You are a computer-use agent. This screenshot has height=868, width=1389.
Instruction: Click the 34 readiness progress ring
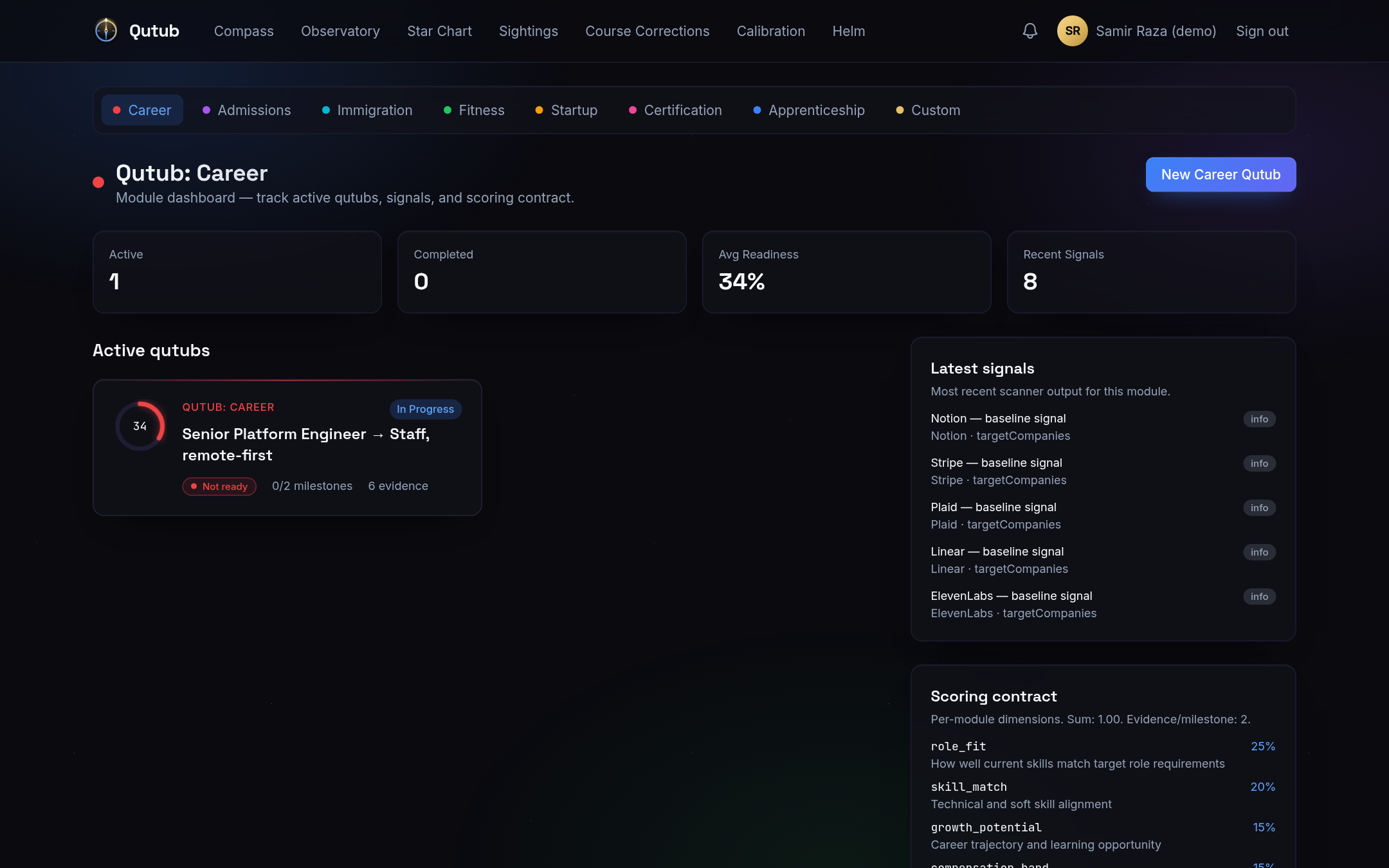click(x=140, y=426)
